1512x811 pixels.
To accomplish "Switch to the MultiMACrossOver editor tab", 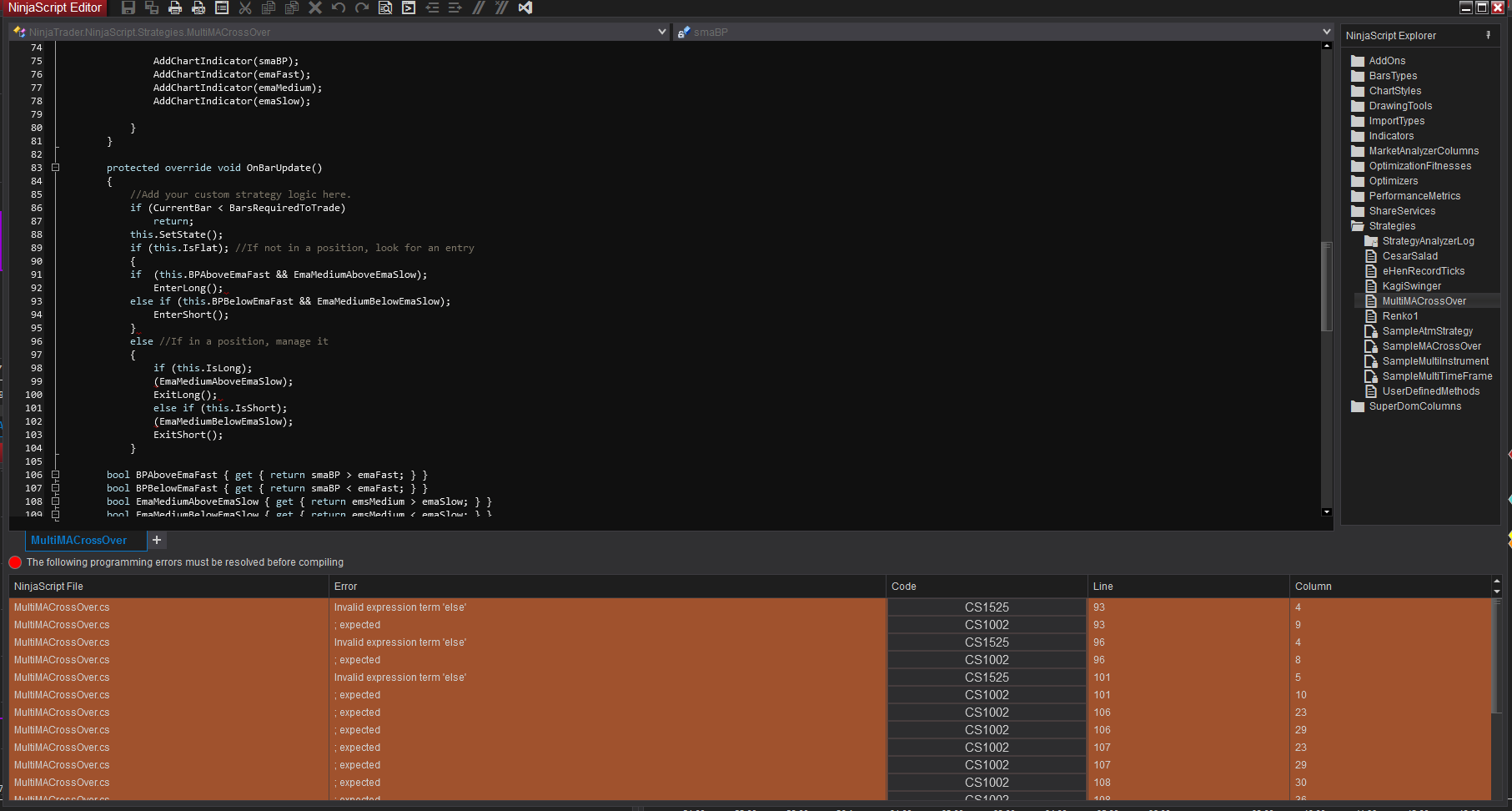I will click(78, 541).
